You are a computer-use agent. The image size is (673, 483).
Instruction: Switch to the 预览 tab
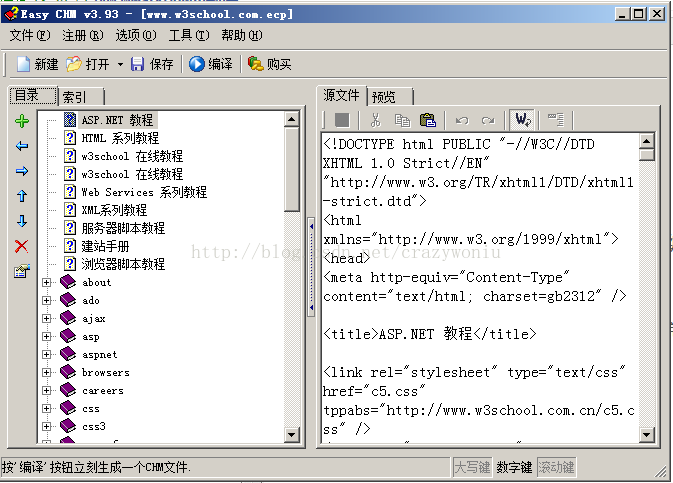click(390, 97)
